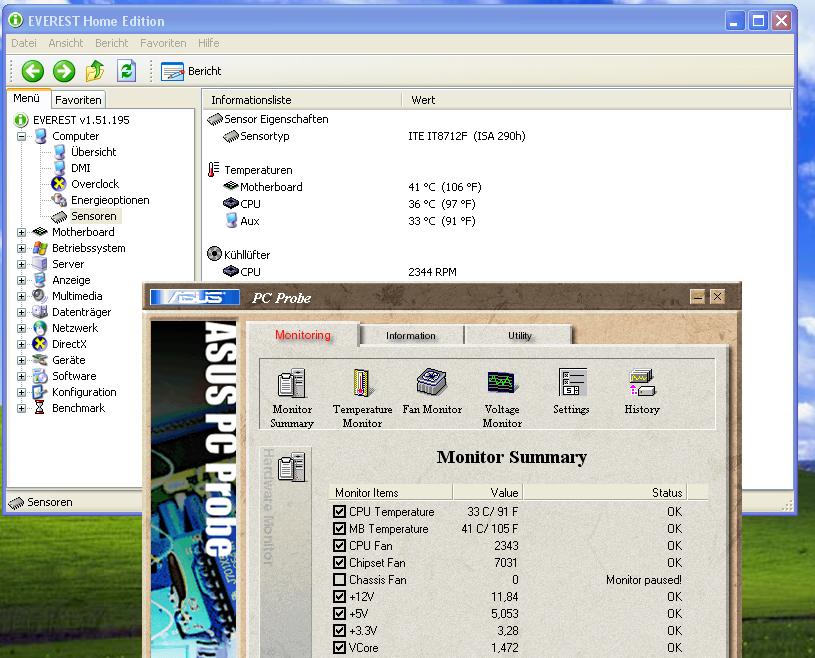
Task: Open Voltage Monitor in PC Probe
Action: (x=502, y=398)
